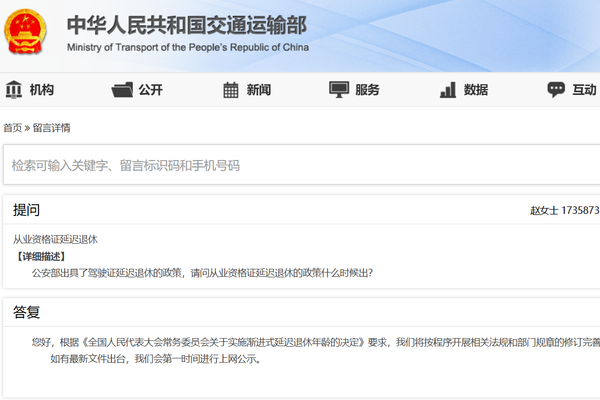Click the asker name 赵女士
The width and height of the screenshot is (600, 400).
(544, 211)
